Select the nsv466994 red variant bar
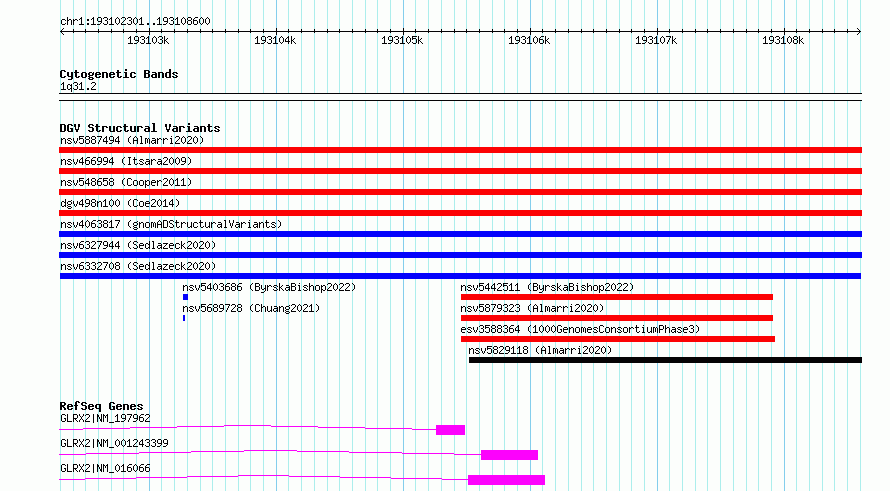This screenshot has width=890, height=491. click(x=460, y=171)
